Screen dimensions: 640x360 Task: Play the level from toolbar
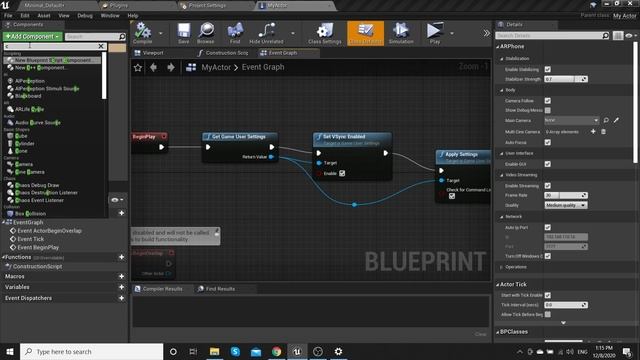click(x=435, y=33)
